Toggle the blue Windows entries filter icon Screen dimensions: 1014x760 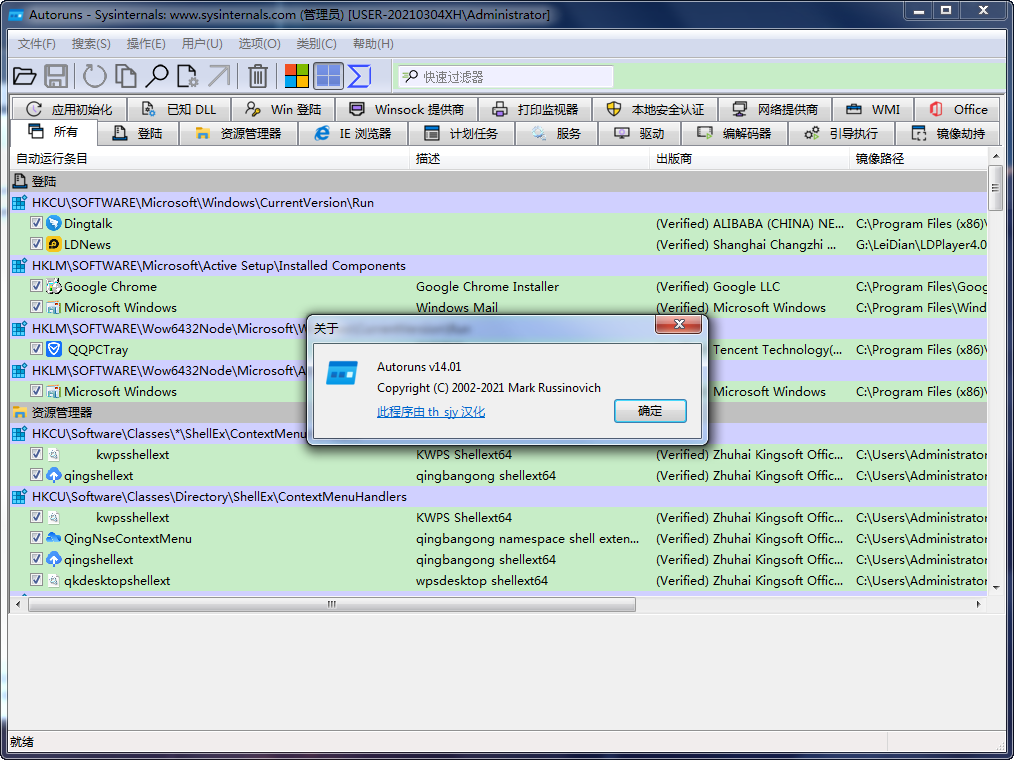pos(329,76)
